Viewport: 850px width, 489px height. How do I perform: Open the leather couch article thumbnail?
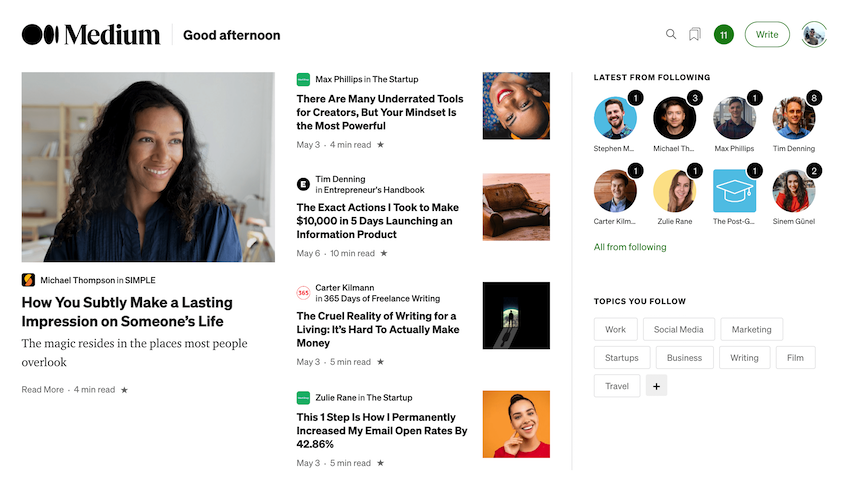click(x=516, y=207)
